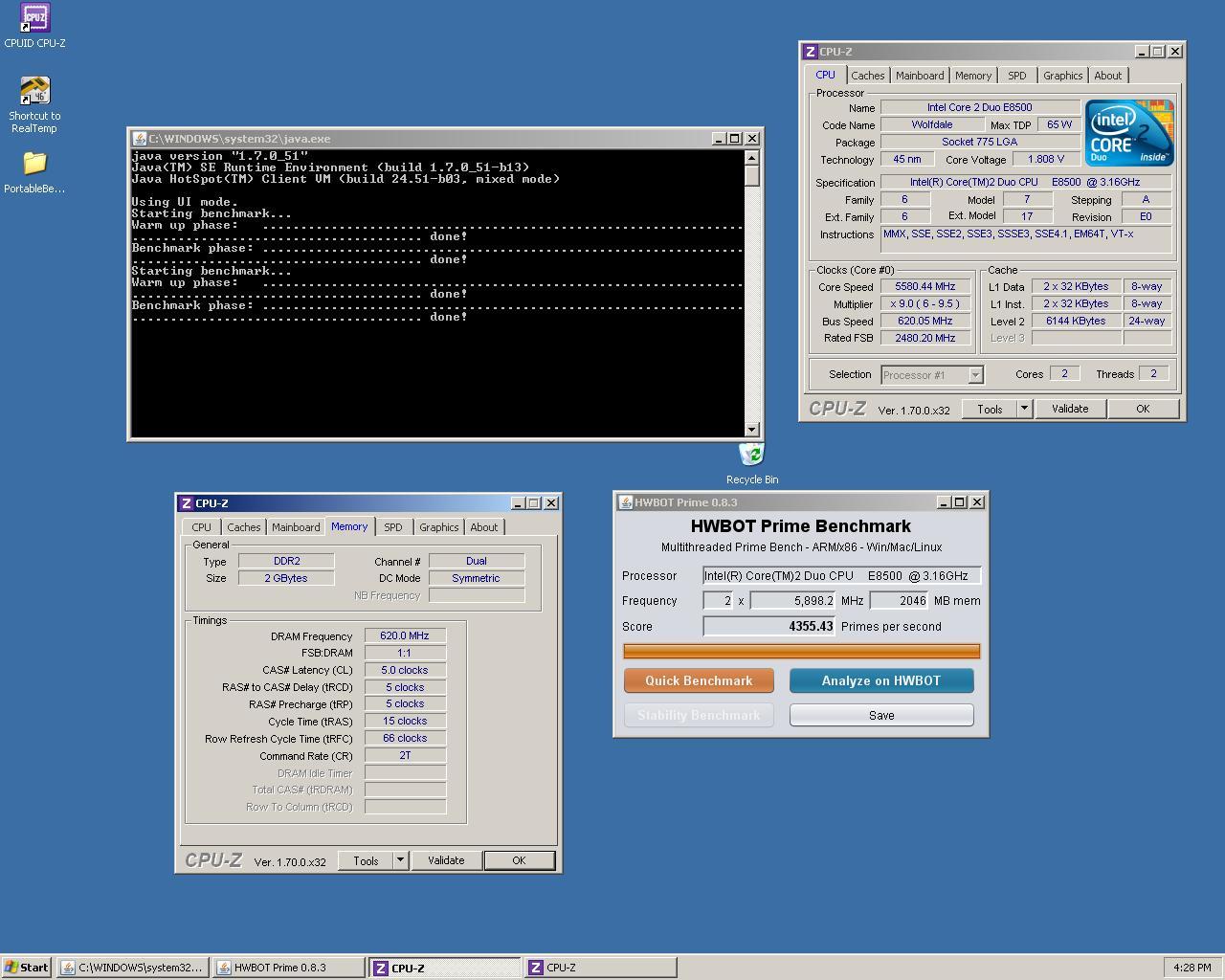1225x980 pixels.
Task: Switch to Memory tab in CPU-Z CPU window
Action: click(x=973, y=76)
